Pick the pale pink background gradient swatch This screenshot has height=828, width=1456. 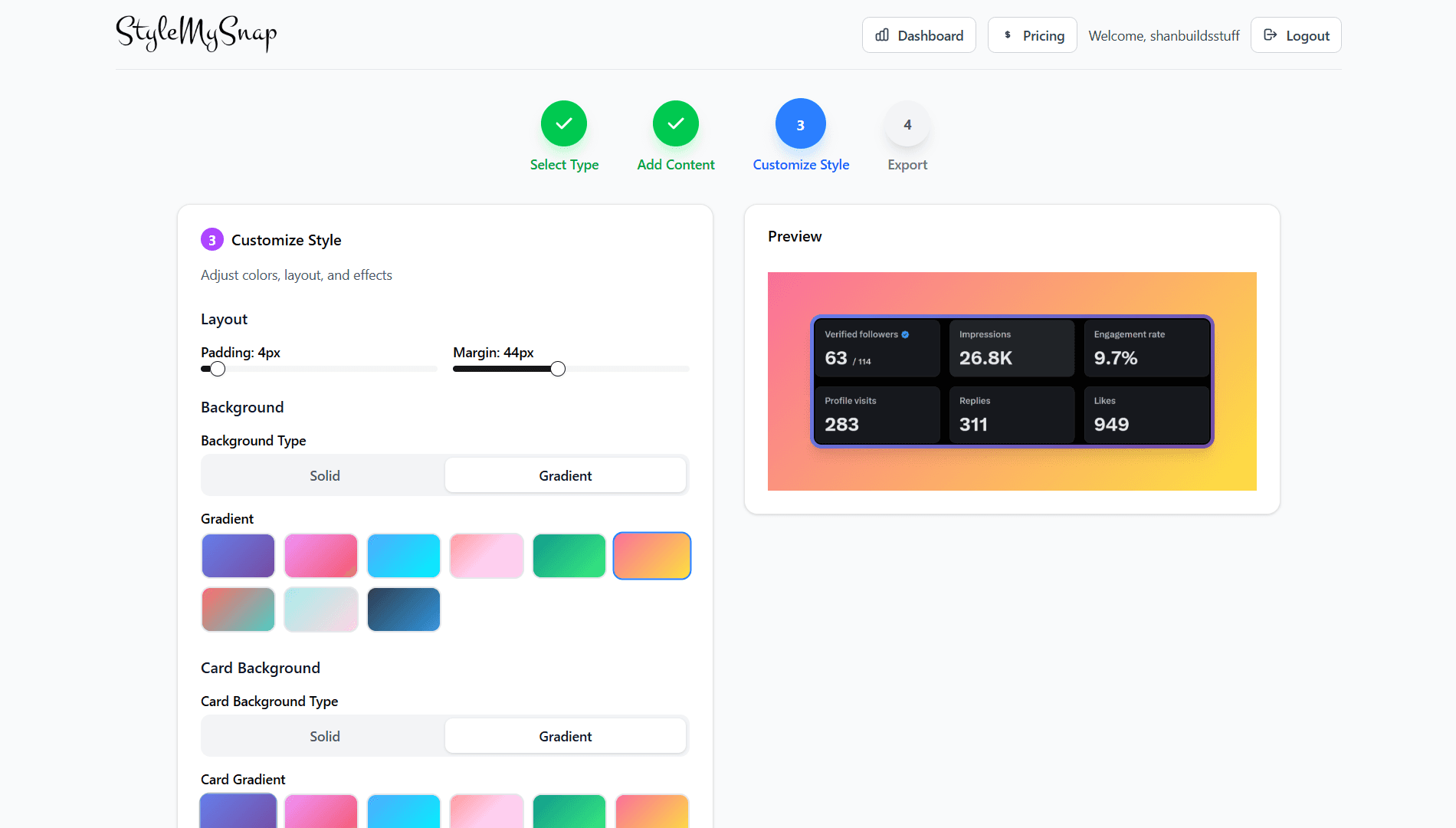pos(487,556)
